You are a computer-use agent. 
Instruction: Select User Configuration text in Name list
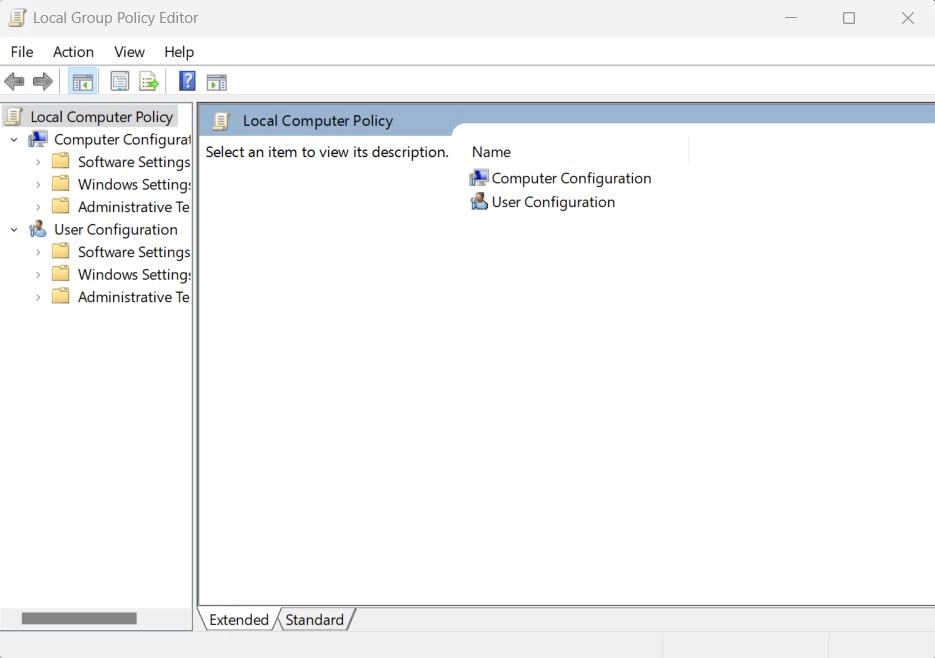[553, 202]
